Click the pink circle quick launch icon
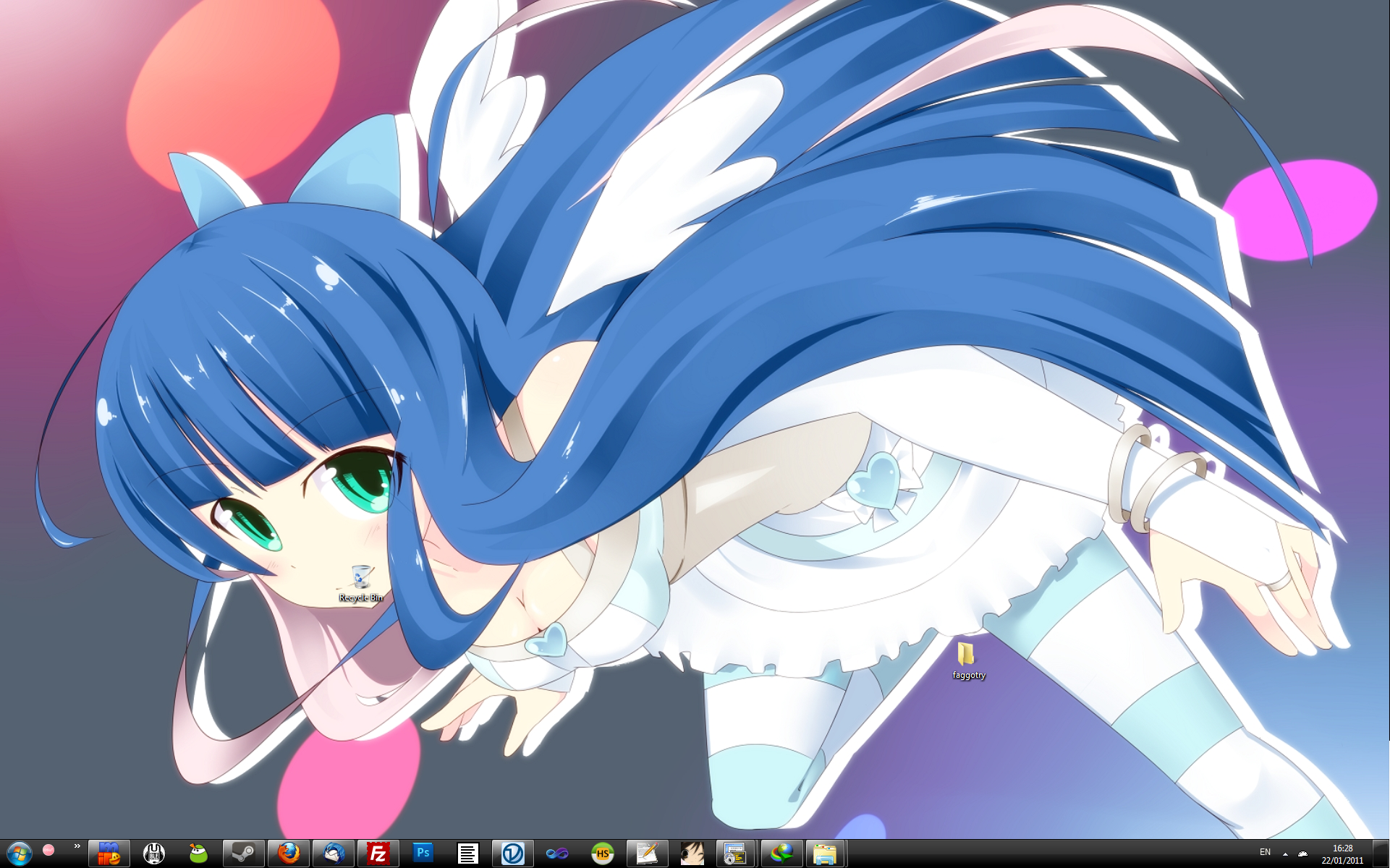 click(48, 850)
